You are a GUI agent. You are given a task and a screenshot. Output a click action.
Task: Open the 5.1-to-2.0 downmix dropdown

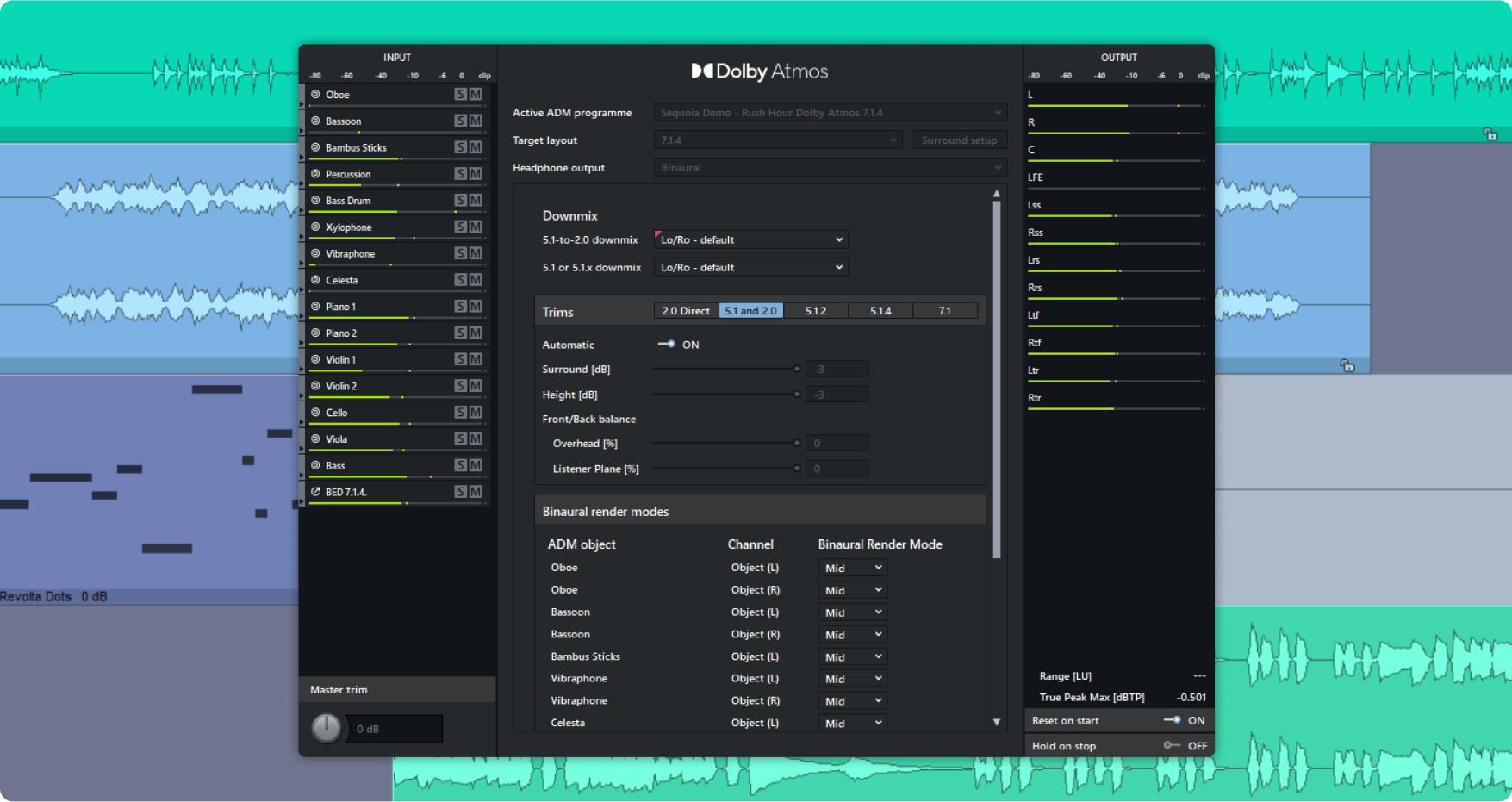750,239
